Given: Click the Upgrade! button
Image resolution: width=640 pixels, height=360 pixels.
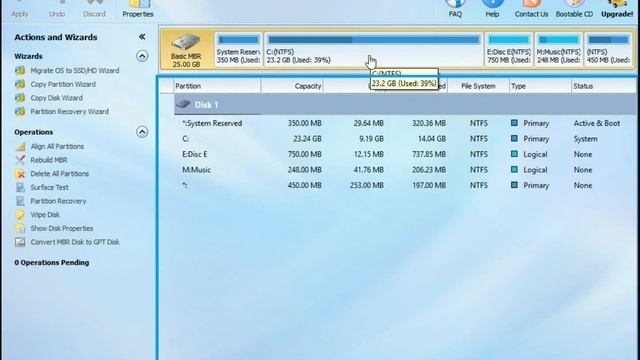Looking at the screenshot, I should point(617,9).
